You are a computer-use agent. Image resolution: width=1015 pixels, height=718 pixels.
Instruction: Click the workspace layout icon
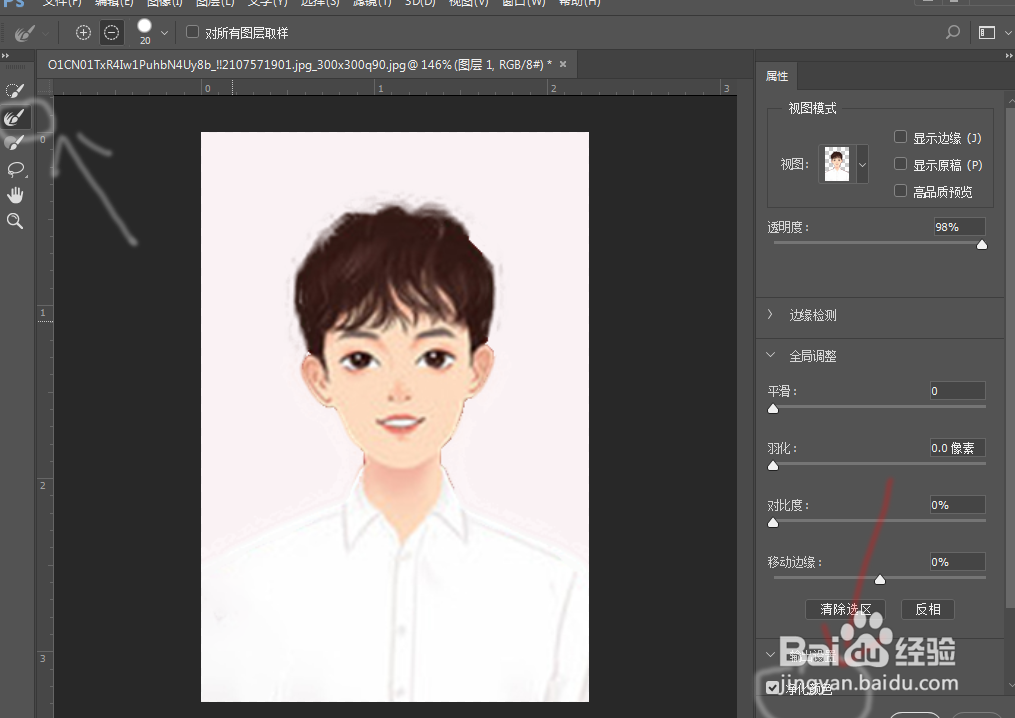tap(987, 32)
